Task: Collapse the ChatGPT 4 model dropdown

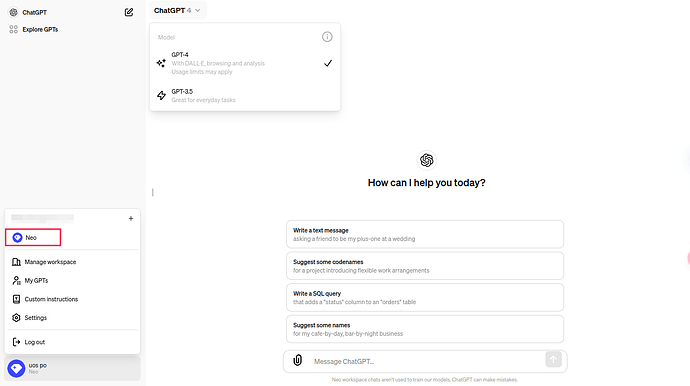Action: 177,10
